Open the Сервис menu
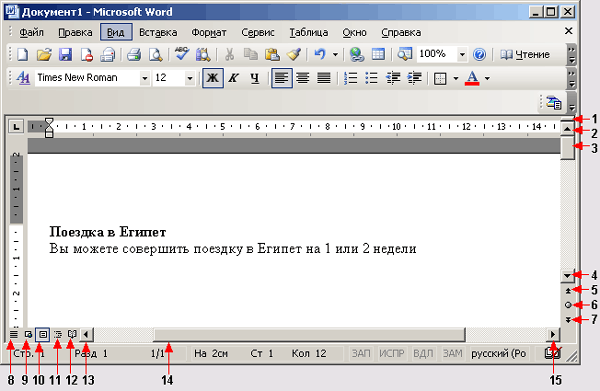The width and height of the screenshot is (600, 391). [x=258, y=33]
